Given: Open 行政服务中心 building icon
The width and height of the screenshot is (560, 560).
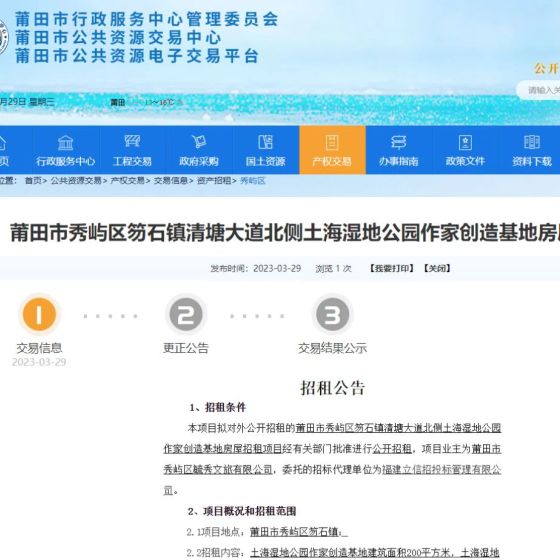Looking at the screenshot, I should click(x=65, y=143).
